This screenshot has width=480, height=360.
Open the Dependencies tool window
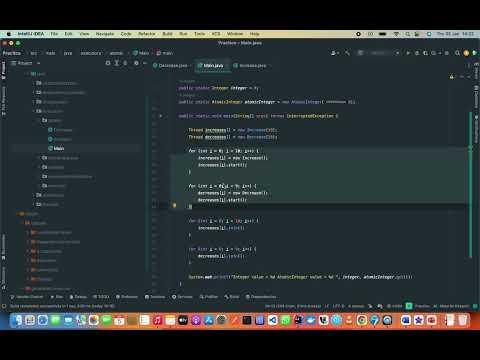pyautogui.click(x=261, y=297)
